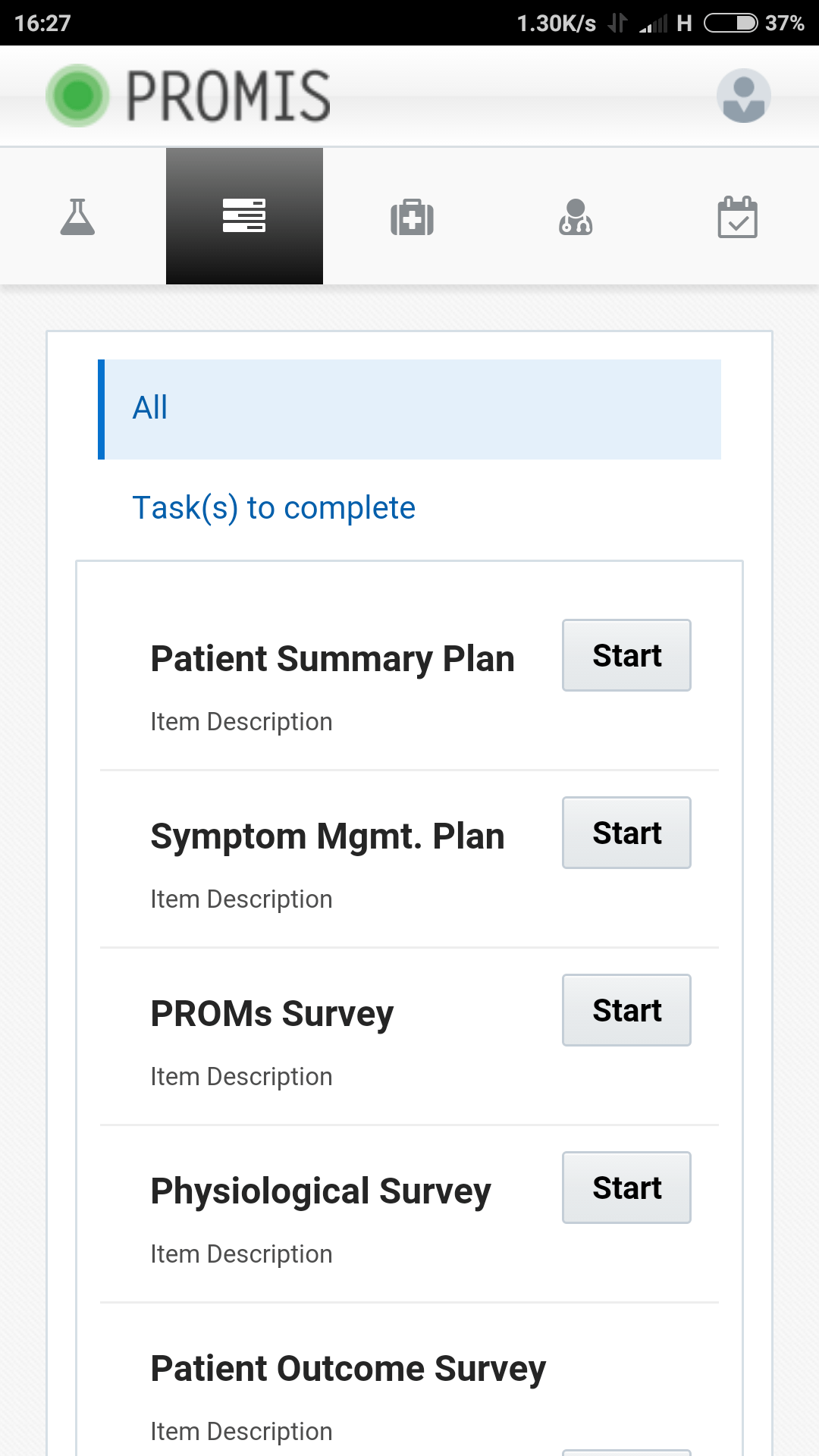
Task: Open PROMs Survey item title
Action: 272,1014
